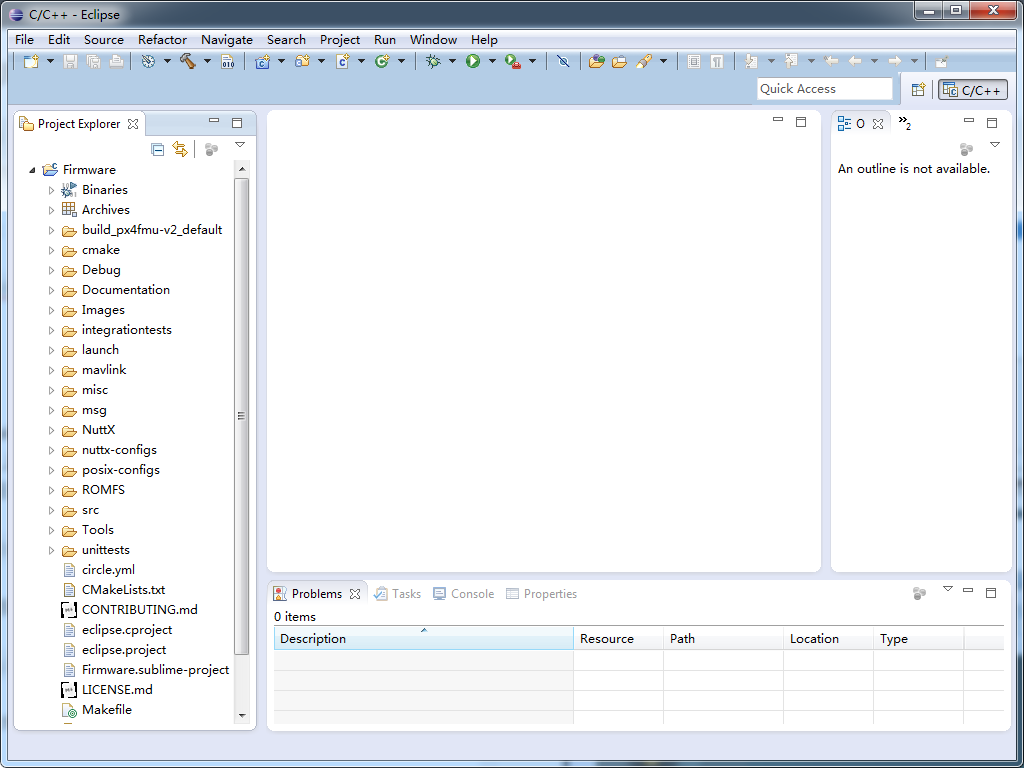Click the New Source File icon
The height and width of the screenshot is (768, 1024).
click(343, 61)
